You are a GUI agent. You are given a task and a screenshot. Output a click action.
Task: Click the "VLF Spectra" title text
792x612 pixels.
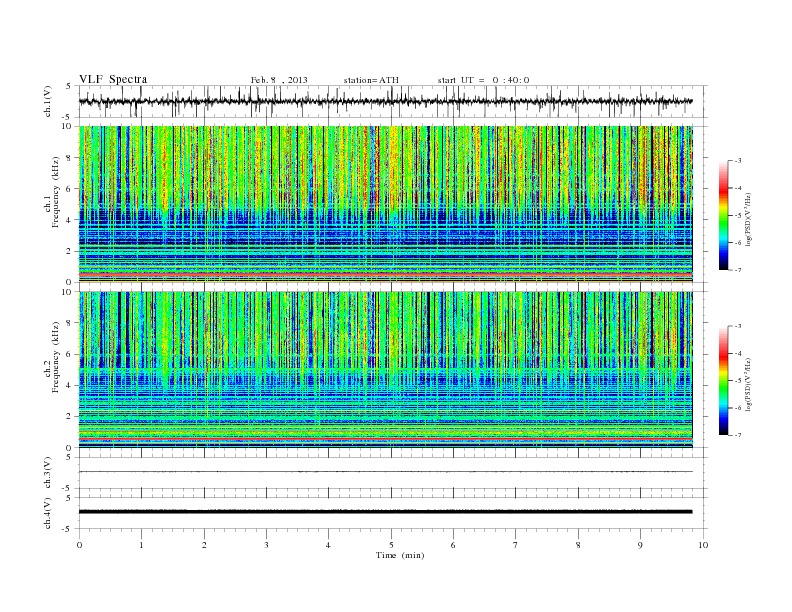113,79
